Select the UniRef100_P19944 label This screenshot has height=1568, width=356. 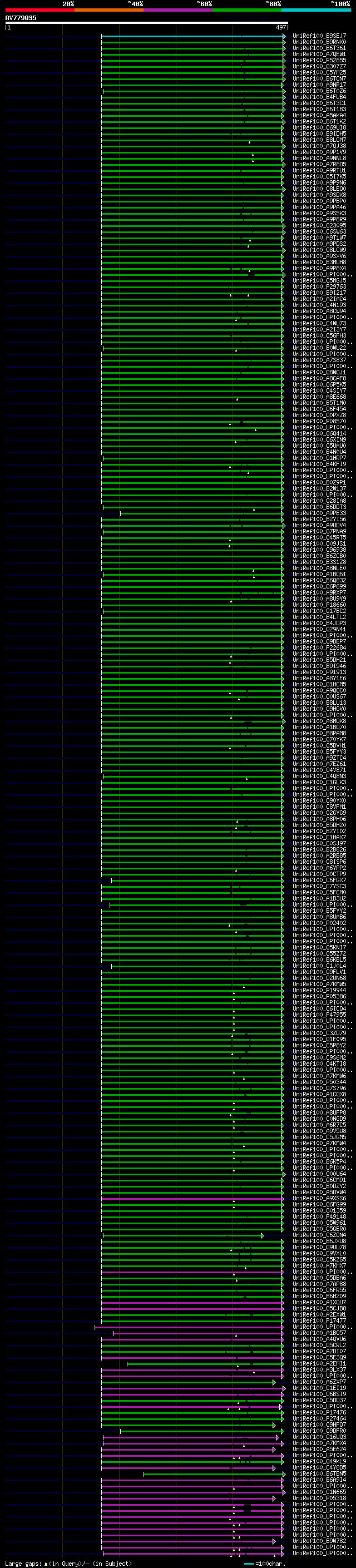click(x=319, y=990)
